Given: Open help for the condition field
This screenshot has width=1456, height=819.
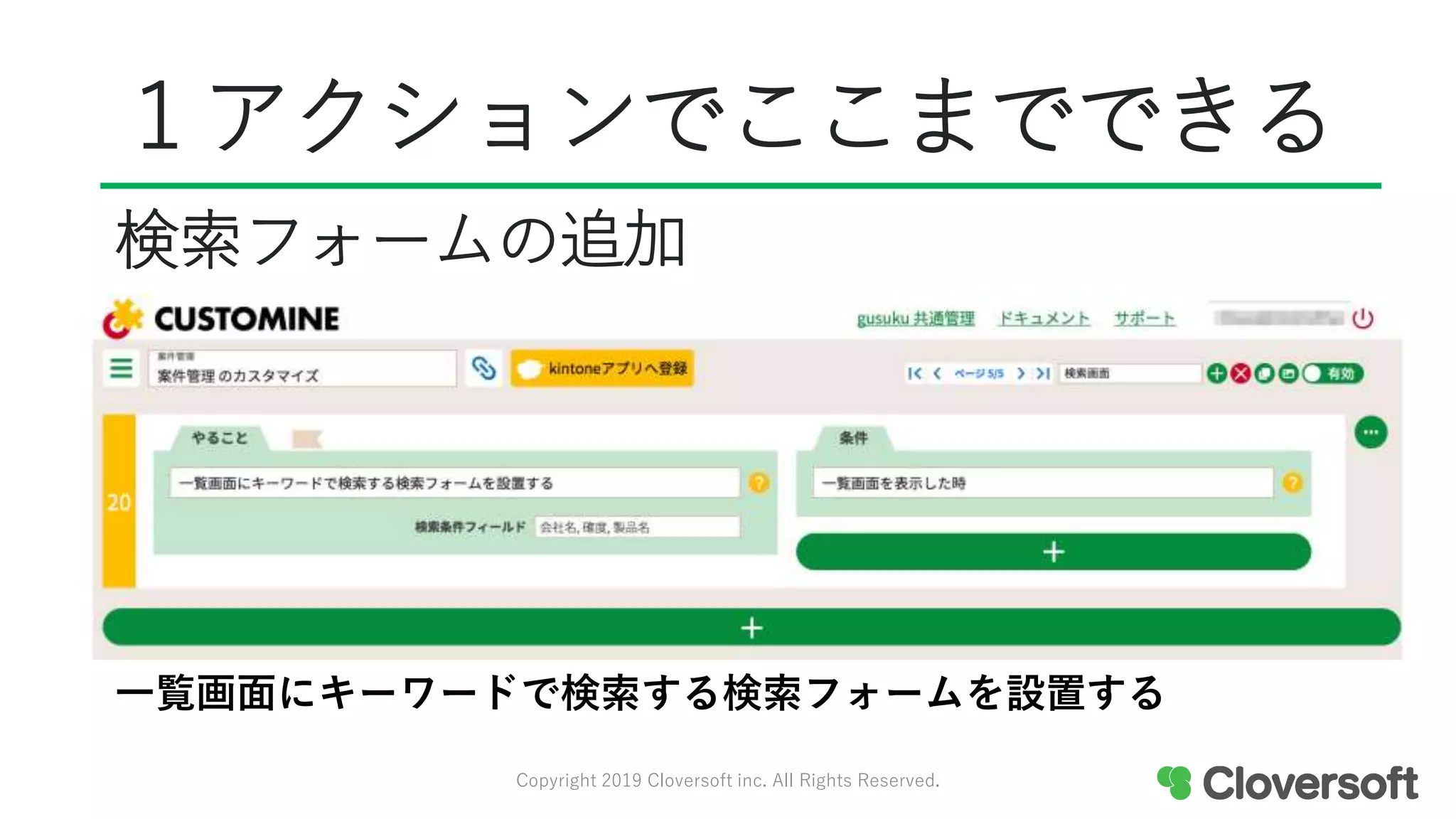Looking at the screenshot, I should 1292,483.
